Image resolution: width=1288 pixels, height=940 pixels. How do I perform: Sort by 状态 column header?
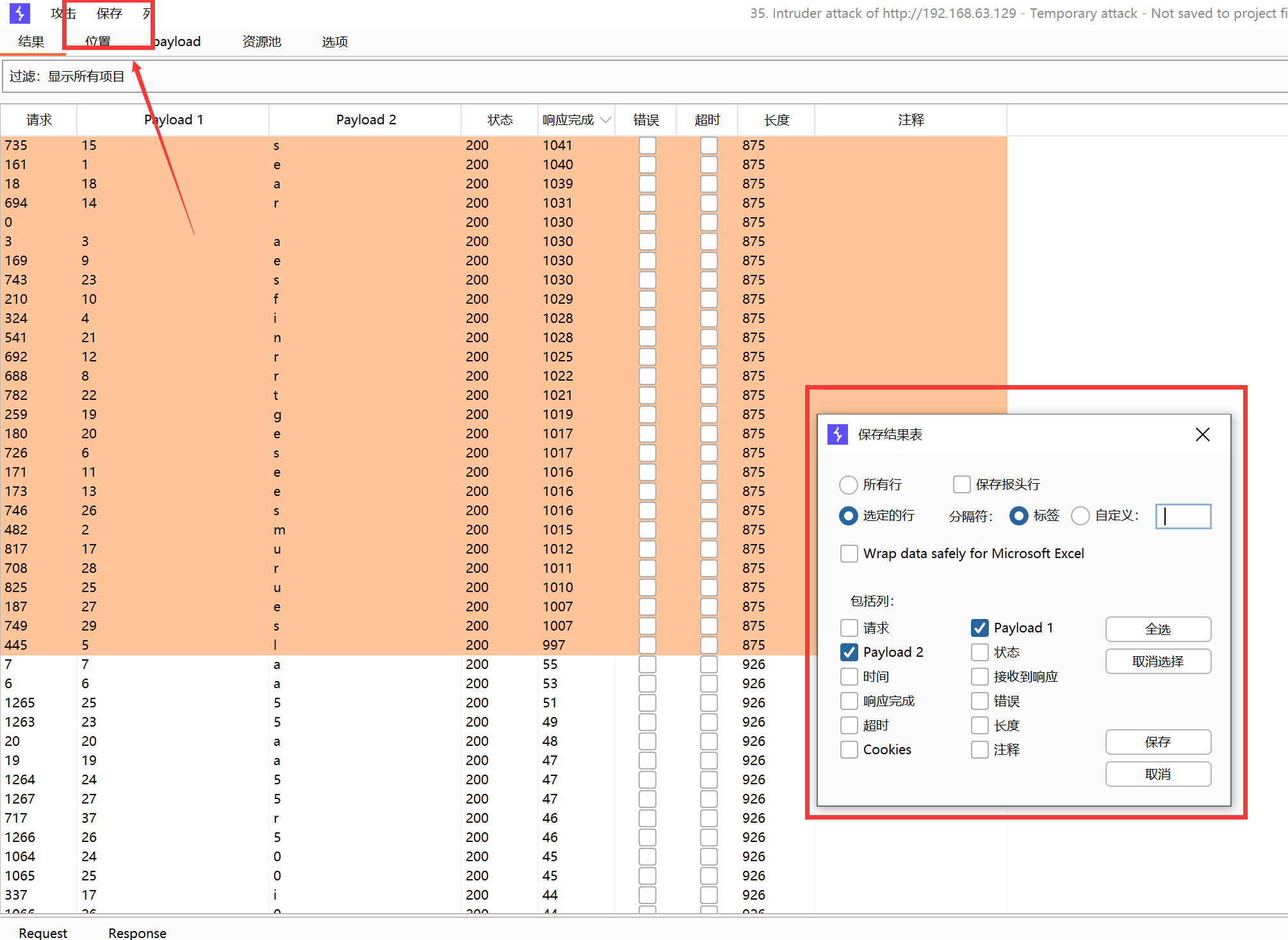(500, 120)
